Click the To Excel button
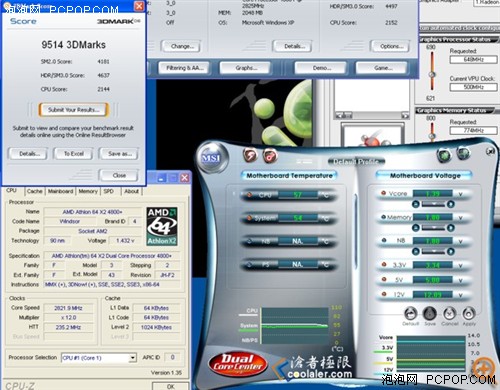500x390 pixels. (x=74, y=154)
